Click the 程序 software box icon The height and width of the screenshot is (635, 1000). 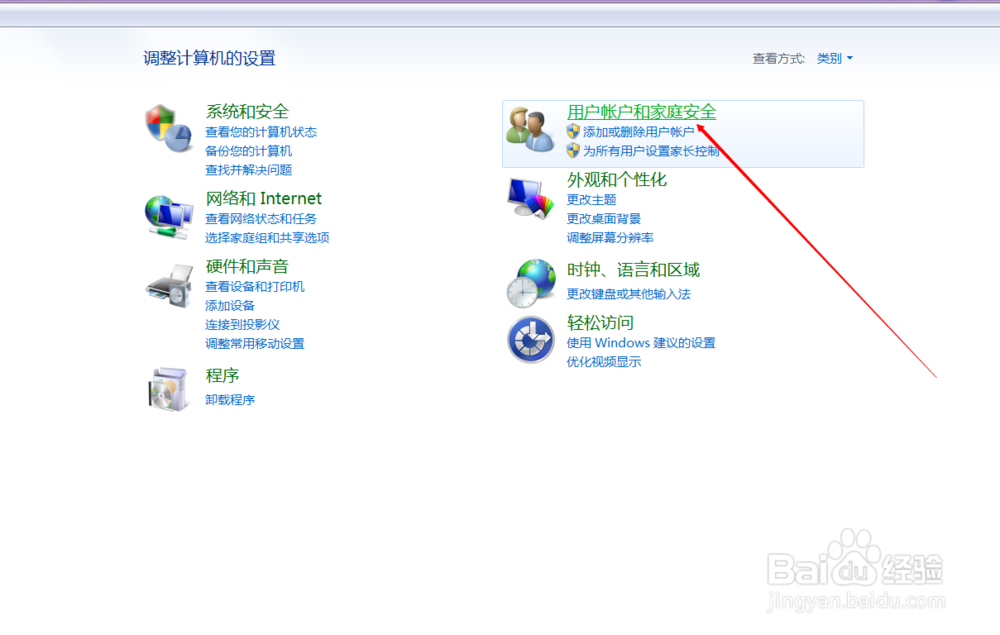click(x=168, y=390)
